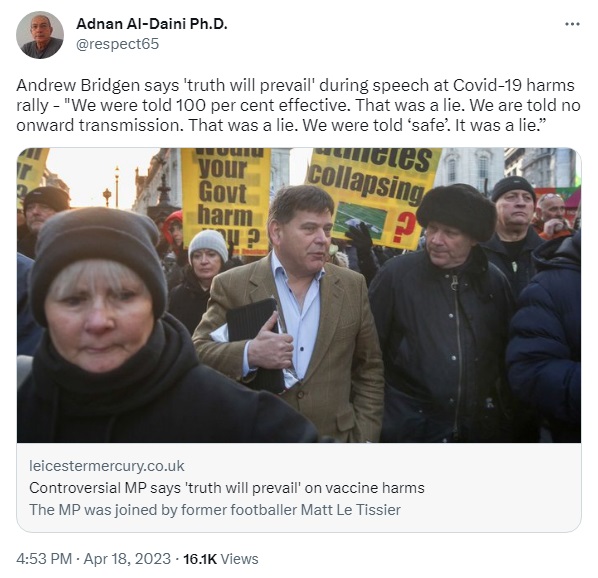The height and width of the screenshot is (578, 598).
Task: Click the tweet text about Covid-19 harms rally
Action: pyautogui.click(x=298, y=105)
